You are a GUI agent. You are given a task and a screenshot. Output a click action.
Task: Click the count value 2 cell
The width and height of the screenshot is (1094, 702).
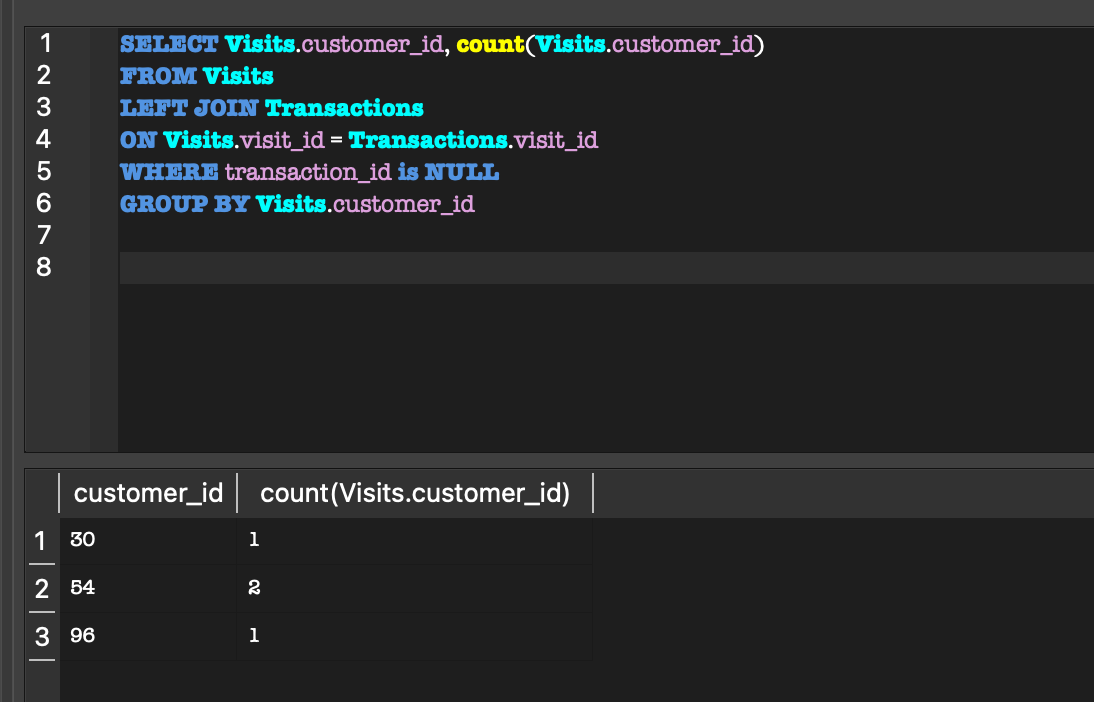(x=414, y=588)
